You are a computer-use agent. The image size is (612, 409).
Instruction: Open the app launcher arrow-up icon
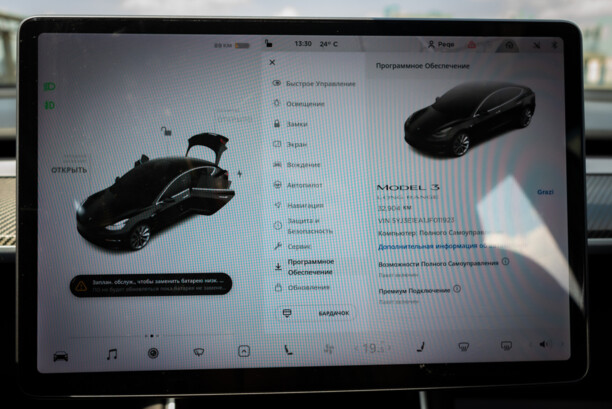[244, 351]
